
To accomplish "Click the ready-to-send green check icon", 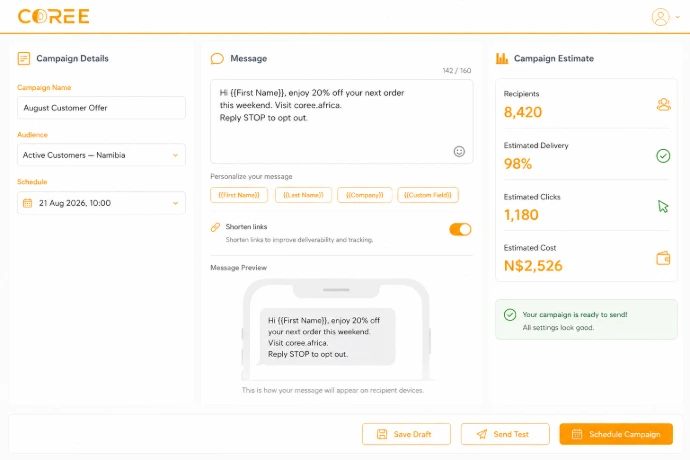I will (x=510, y=315).
